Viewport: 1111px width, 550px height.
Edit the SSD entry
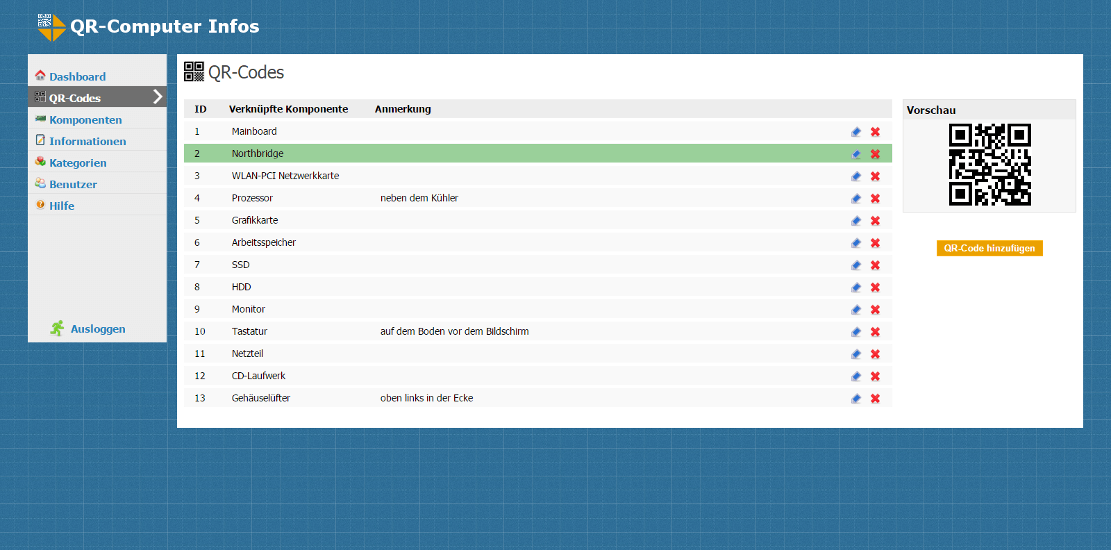pos(856,265)
